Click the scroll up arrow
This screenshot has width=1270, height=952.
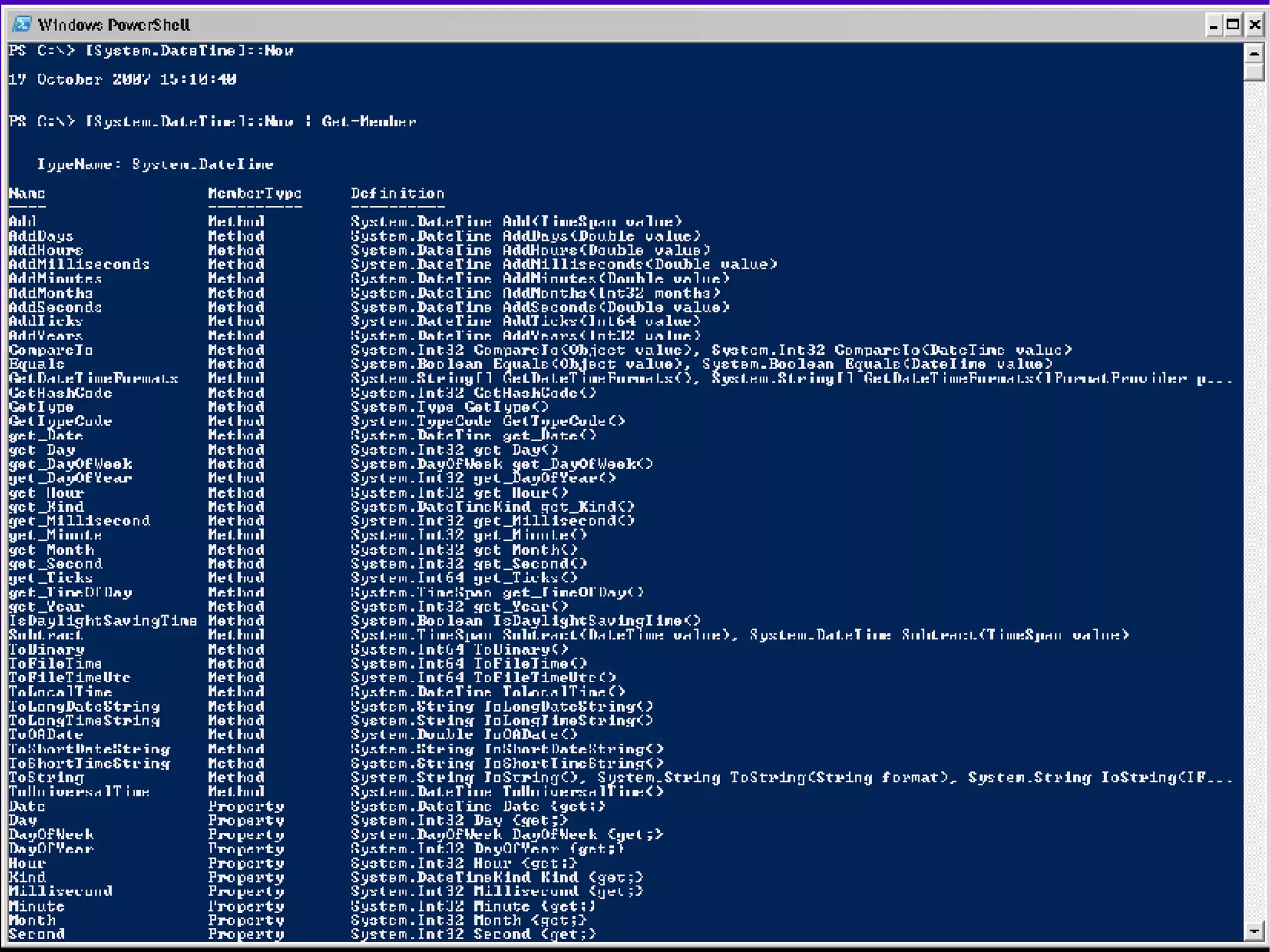[x=1254, y=53]
